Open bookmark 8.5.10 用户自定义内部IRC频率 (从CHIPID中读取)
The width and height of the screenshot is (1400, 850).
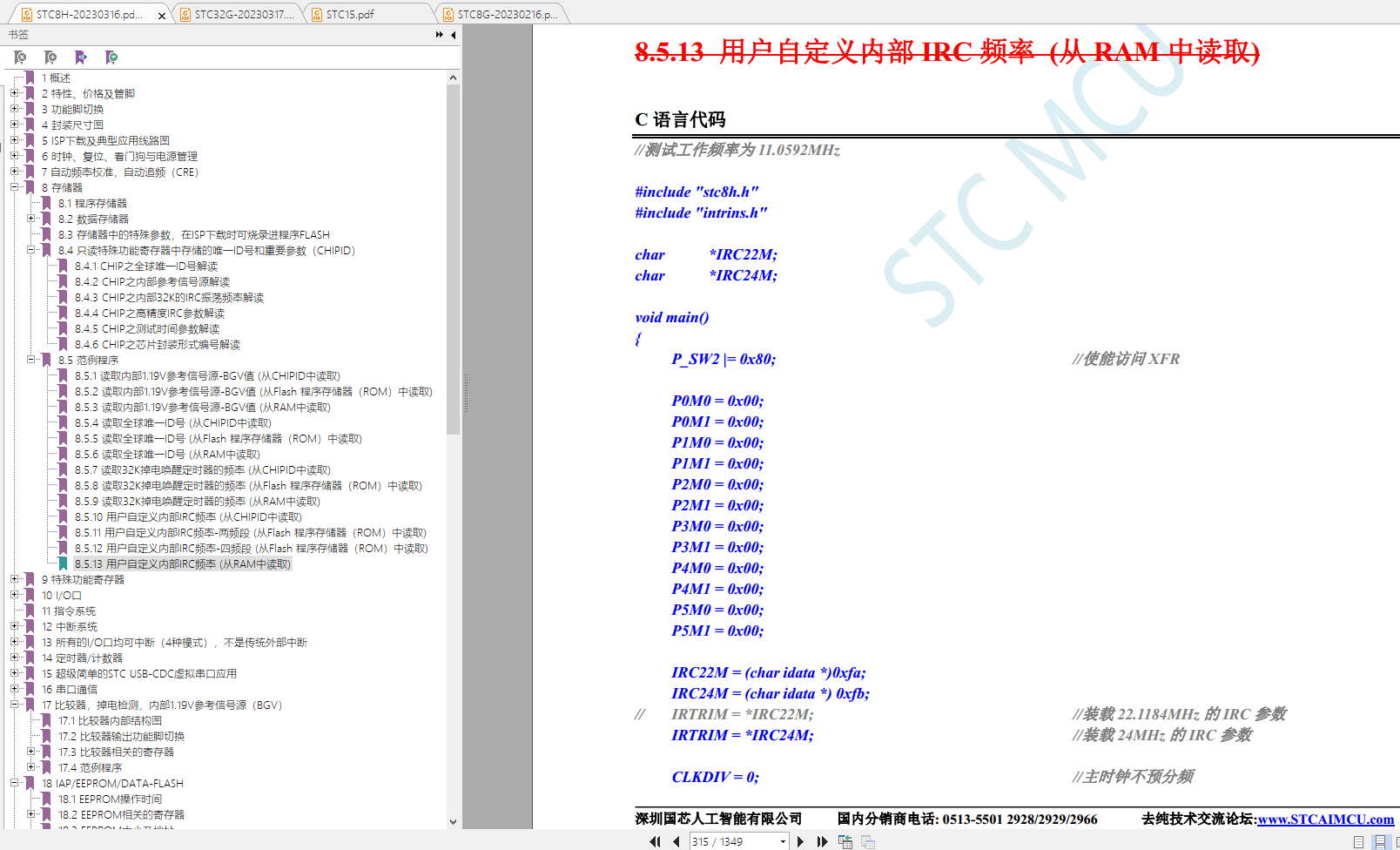pyautogui.click(x=188, y=517)
